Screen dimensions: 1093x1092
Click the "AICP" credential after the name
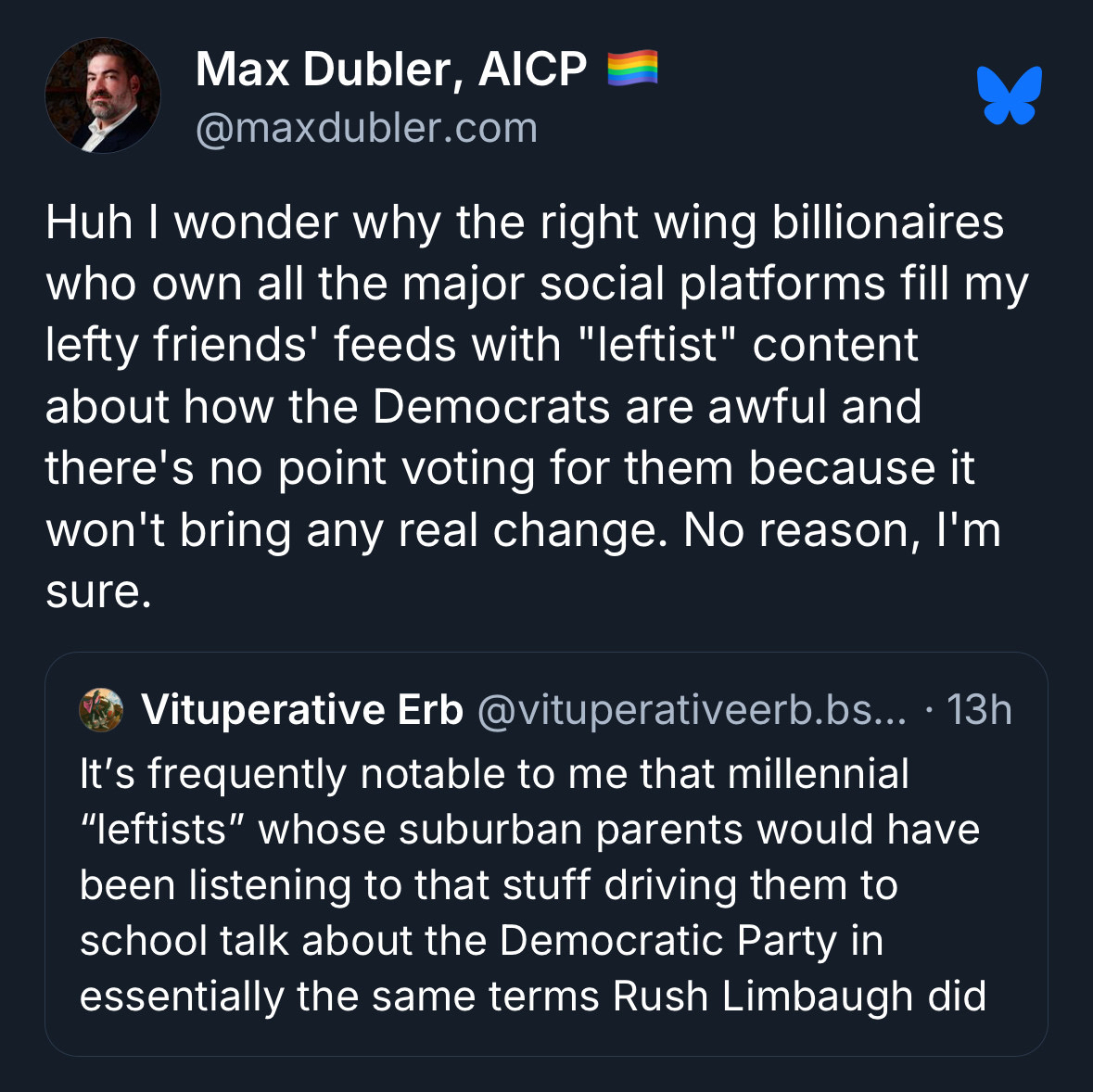532,70
